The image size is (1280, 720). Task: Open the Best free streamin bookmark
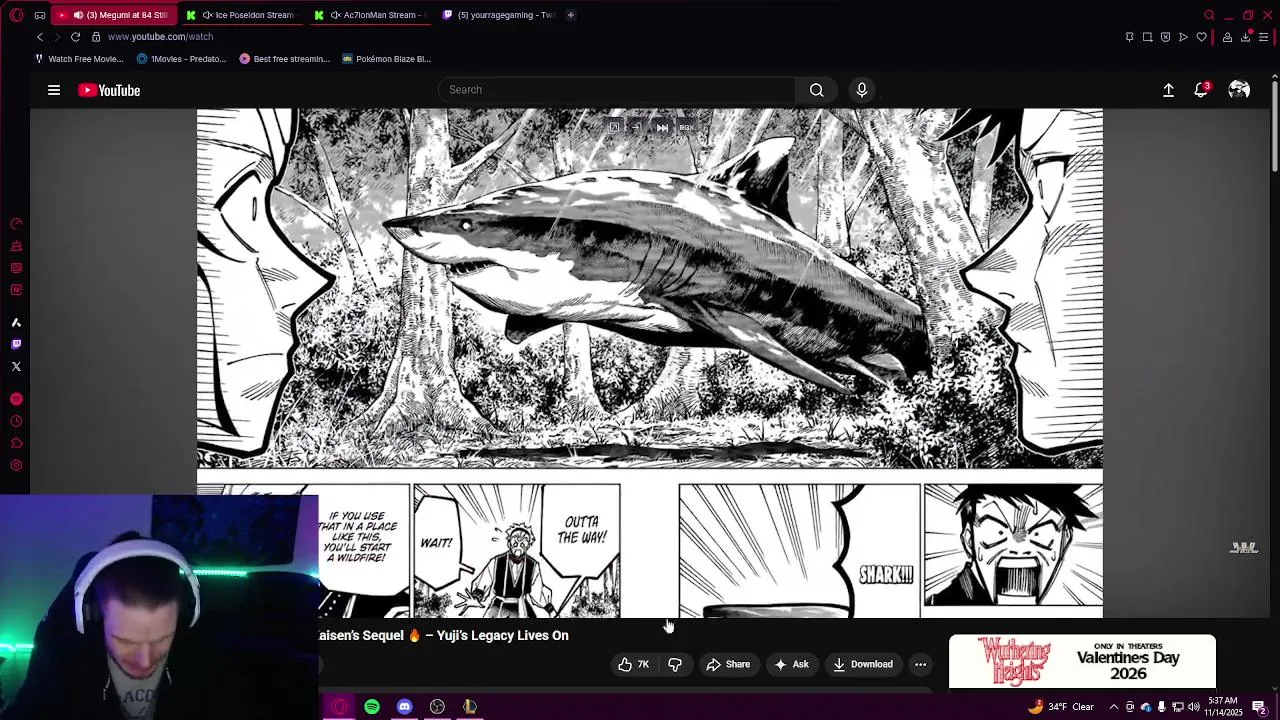pyautogui.click(x=284, y=59)
